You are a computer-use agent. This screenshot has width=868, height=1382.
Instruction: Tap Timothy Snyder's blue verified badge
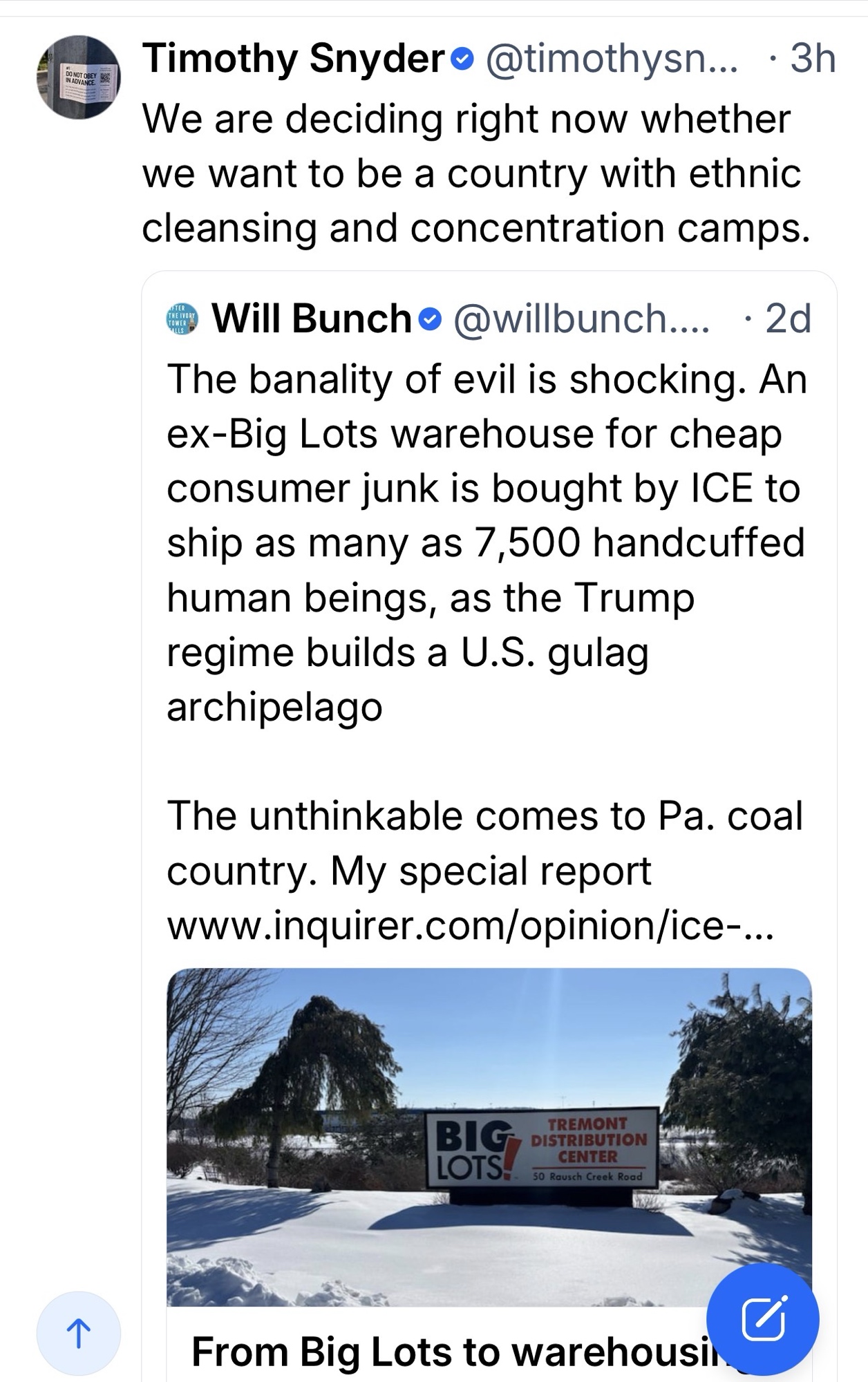[462, 61]
